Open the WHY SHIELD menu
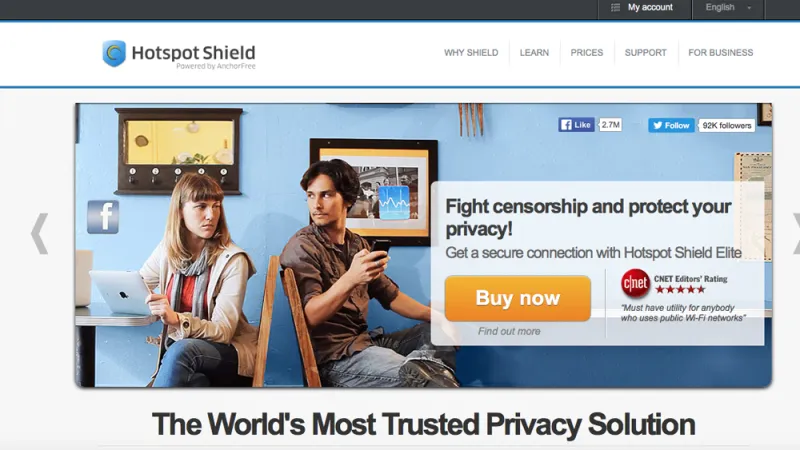Viewport: 800px width, 450px height. pos(471,53)
